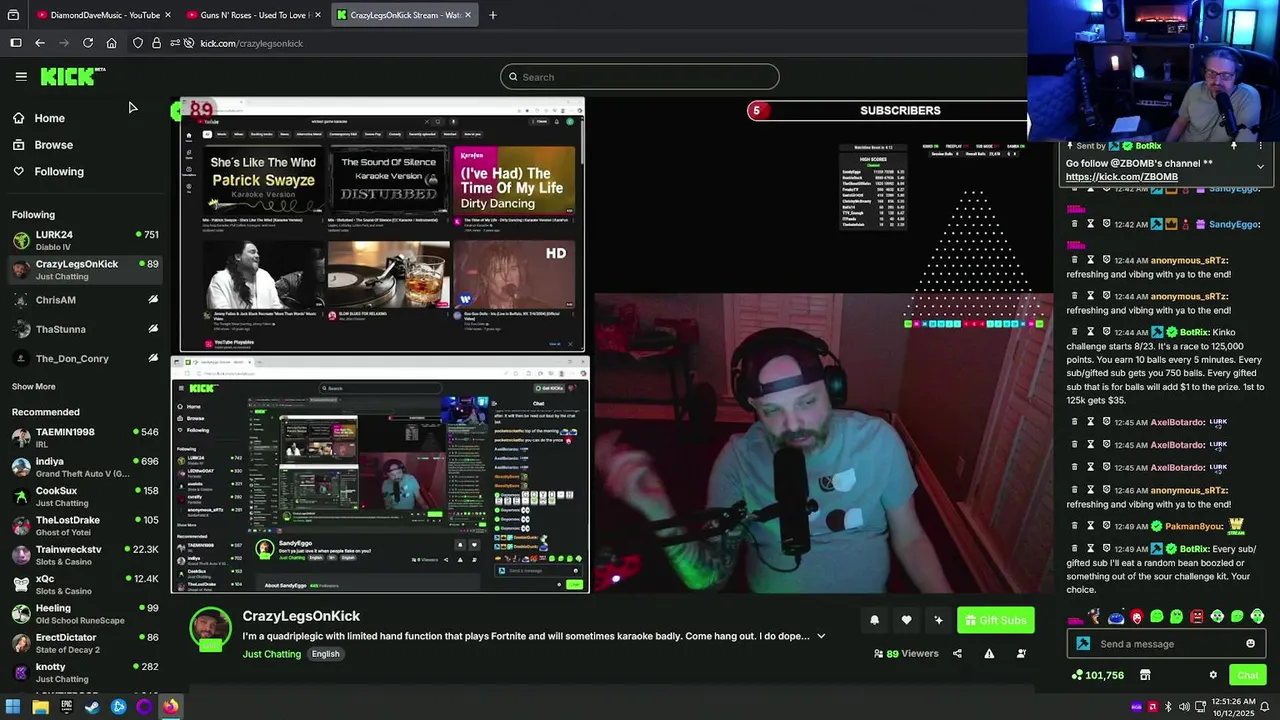This screenshot has width=1280, height=720.
Task: Open offline channel ThaStunna
Action: pos(85,329)
